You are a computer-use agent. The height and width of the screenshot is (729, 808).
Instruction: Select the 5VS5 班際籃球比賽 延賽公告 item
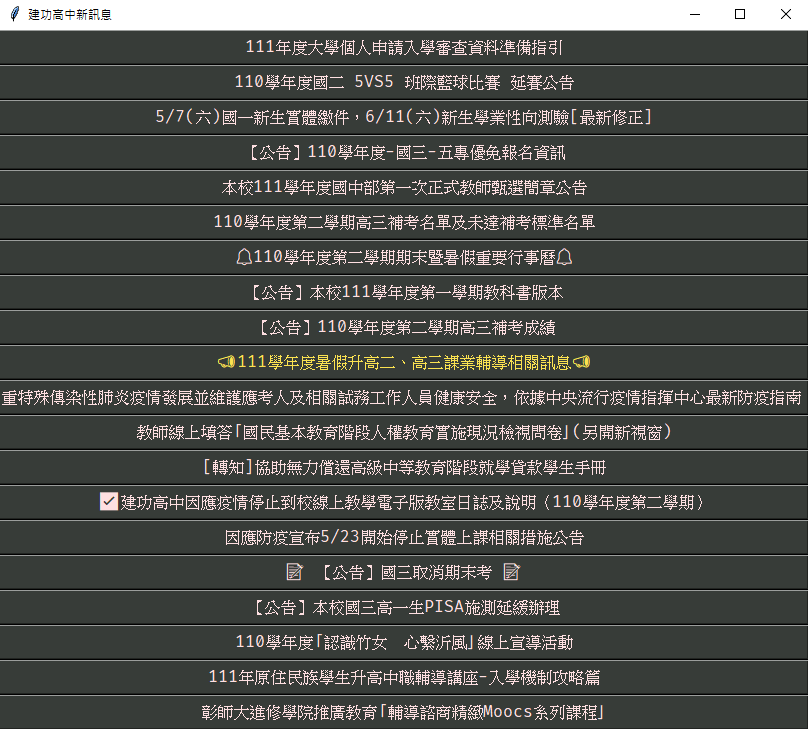[404, 82]
